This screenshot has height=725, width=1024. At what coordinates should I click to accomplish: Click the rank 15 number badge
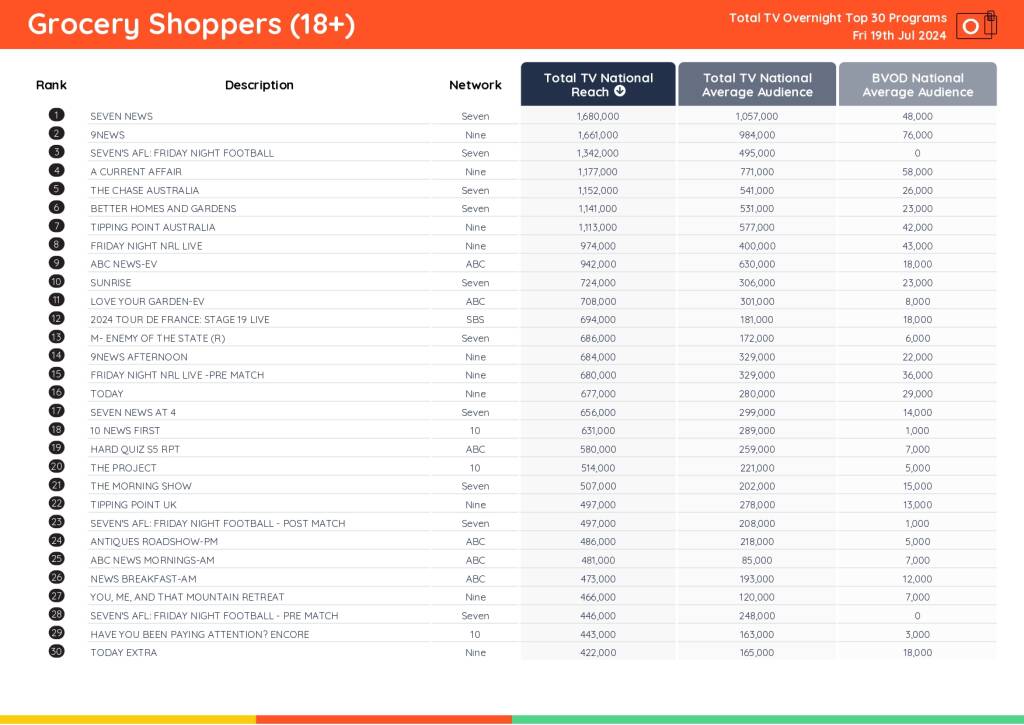pyautogui.click(x=56, y=374)
